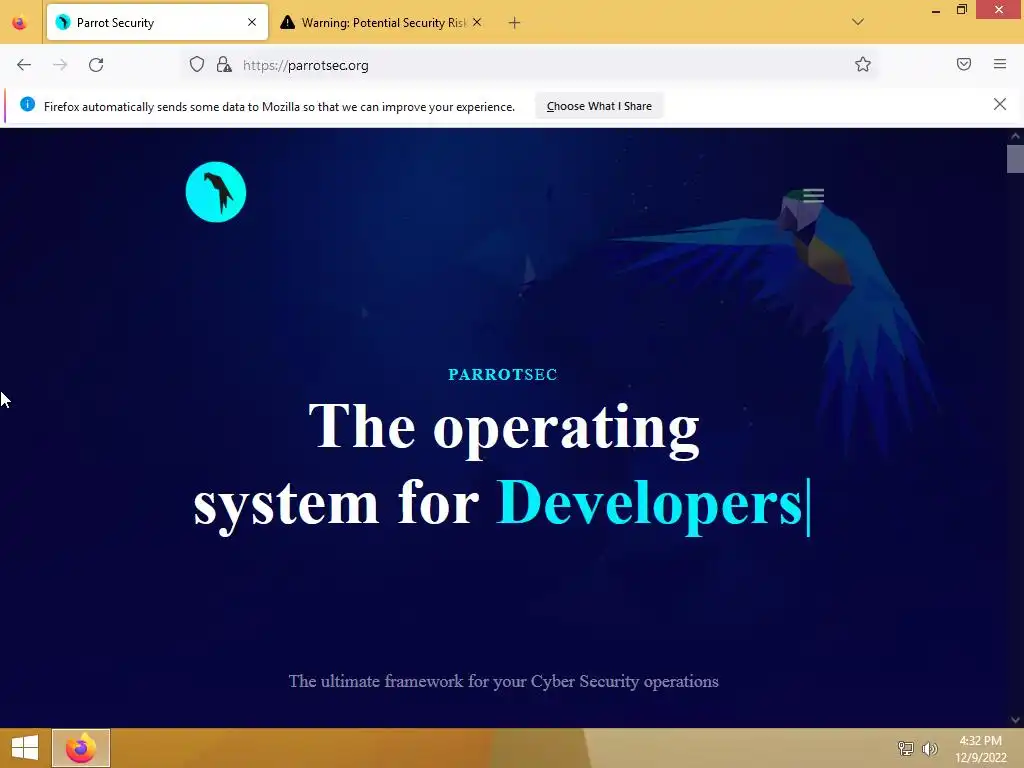Go back using the back arrow
Screen dimensions: 1024x768
pyautogui.click(x=24, y=65)
